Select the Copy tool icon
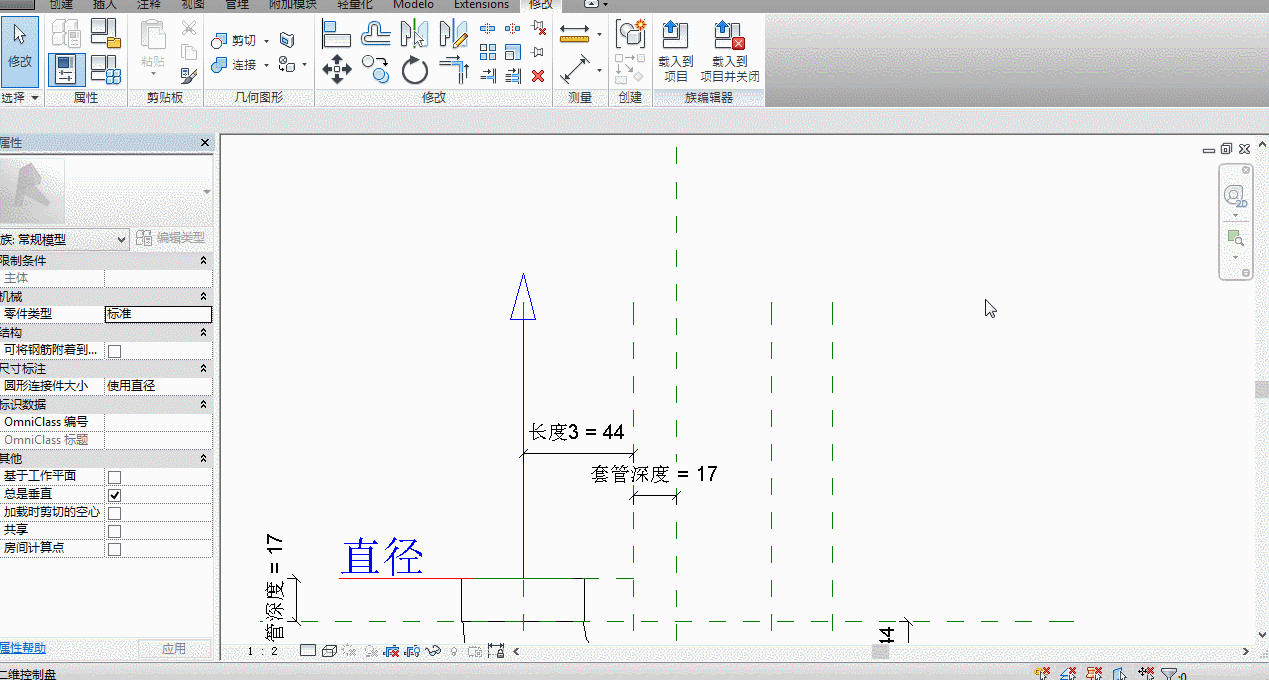This screenshot has width=1269, height=680. click(376, 69)
